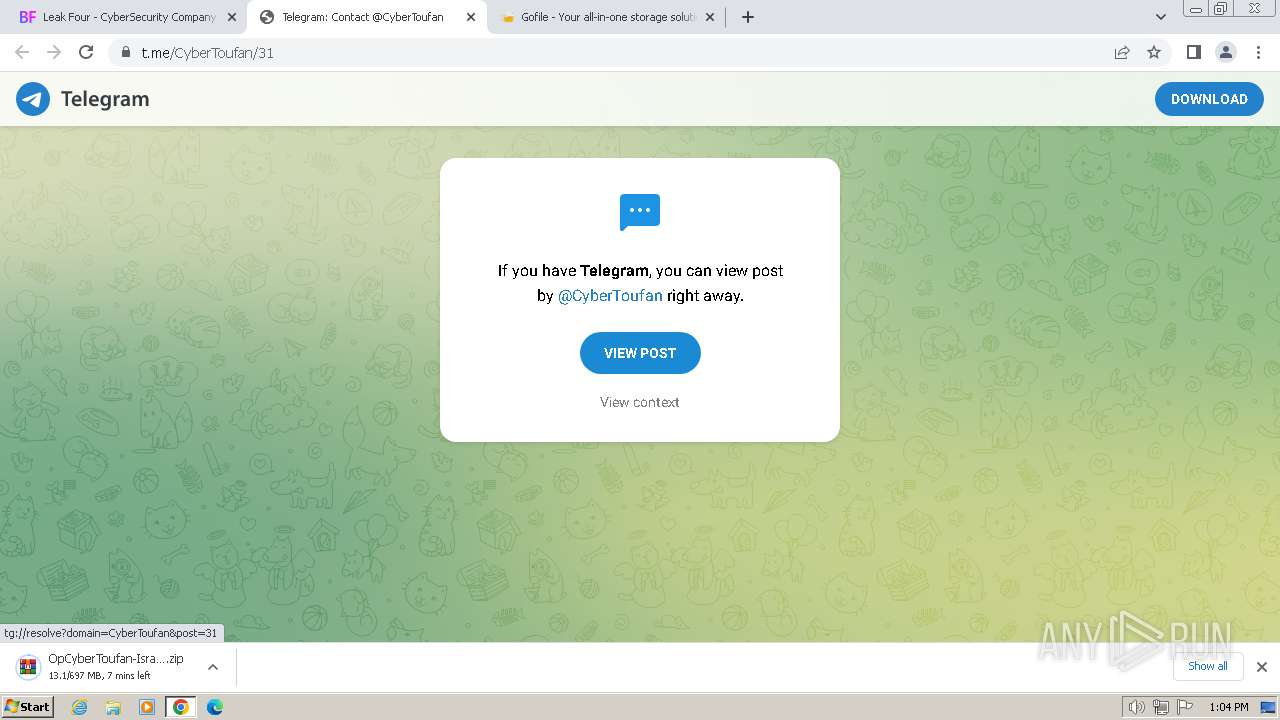
Task: Open Internet Explorer from taskbar
Action: 80,707
